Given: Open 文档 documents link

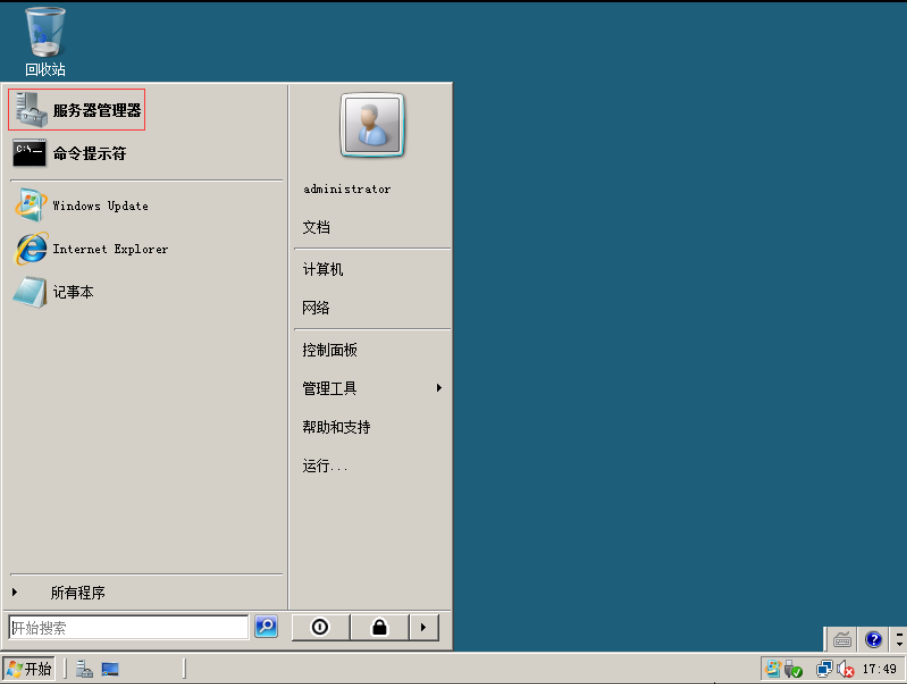Looking at the screenshot, I should (316, 227).
